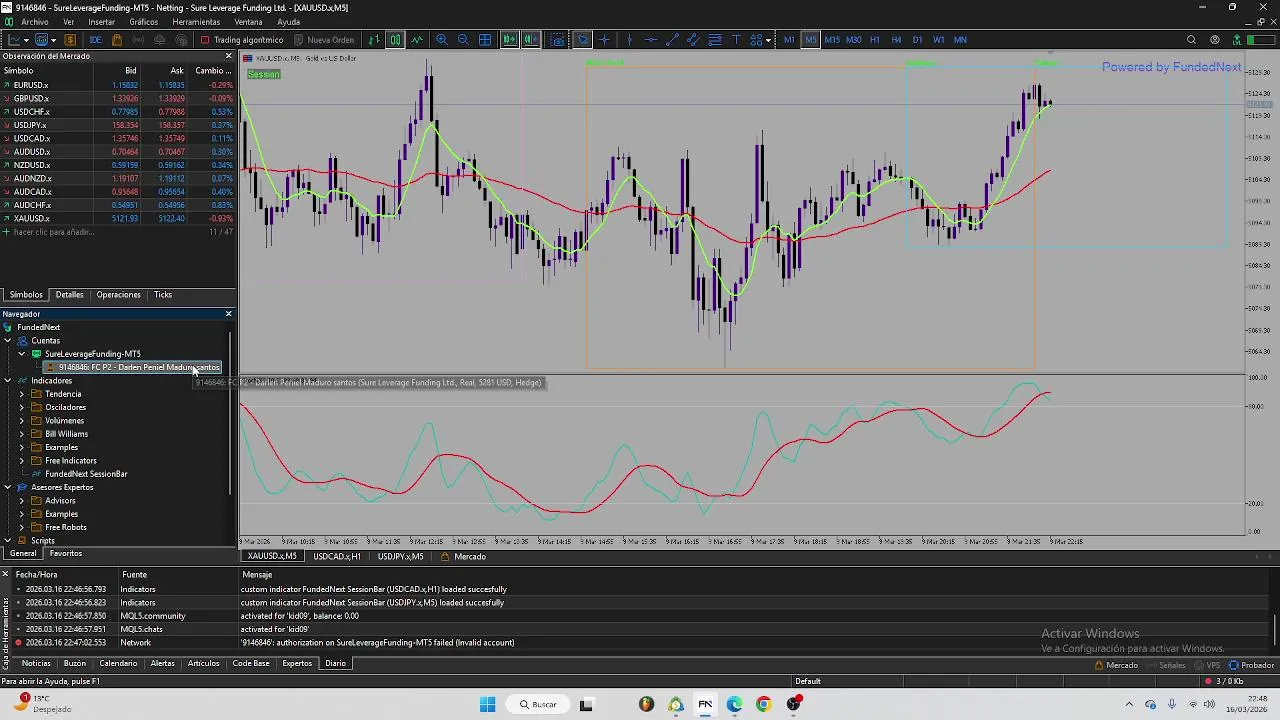Expand the Free Indicators folder
The image size is (1280, 720).
coord(22,461)
